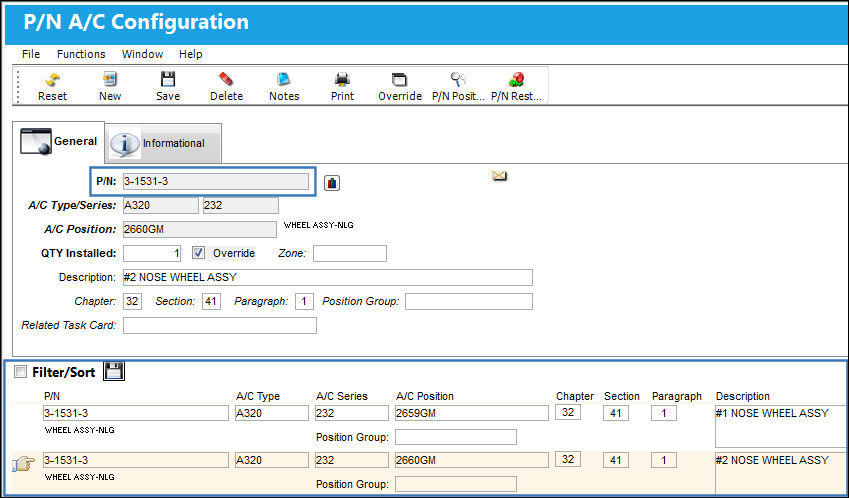Viewport: 849px width, 498px height.
Task: Click the A/C Series field 232 in form
Action: [241, 206]
